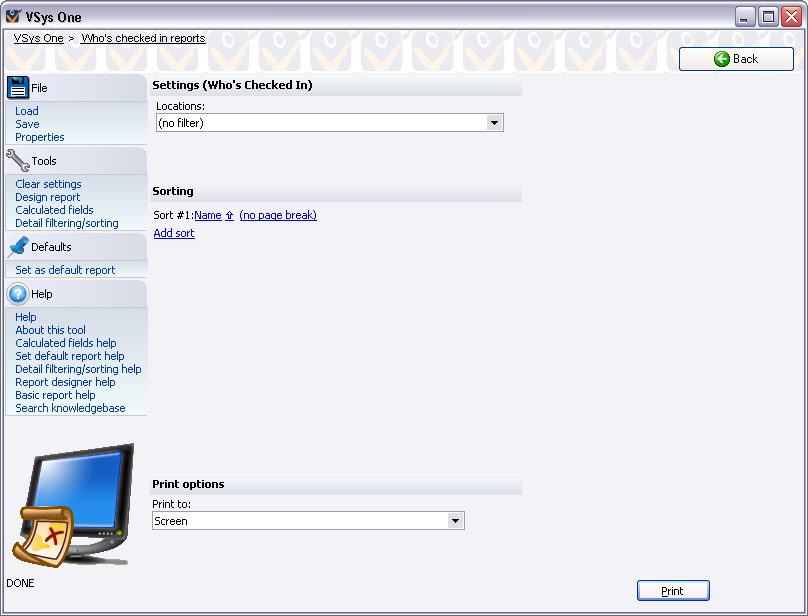Open About this tool
This screenshot has width=808, height=616.
pos(50,330)
